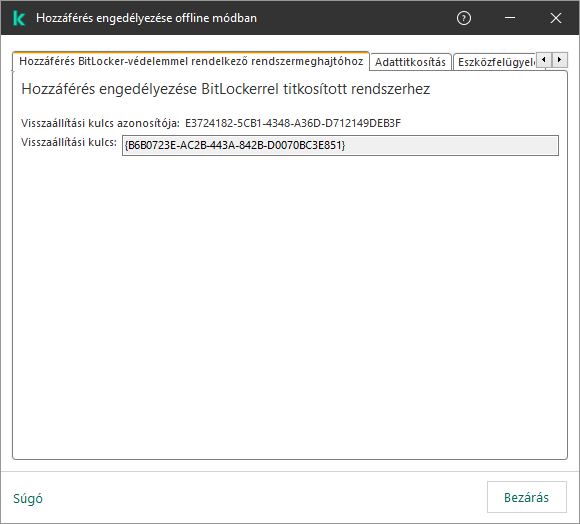Image resolution: width=580 pixels, height=524 pixels.
Task: Show more tabs with right arrow
Action: 559,60
